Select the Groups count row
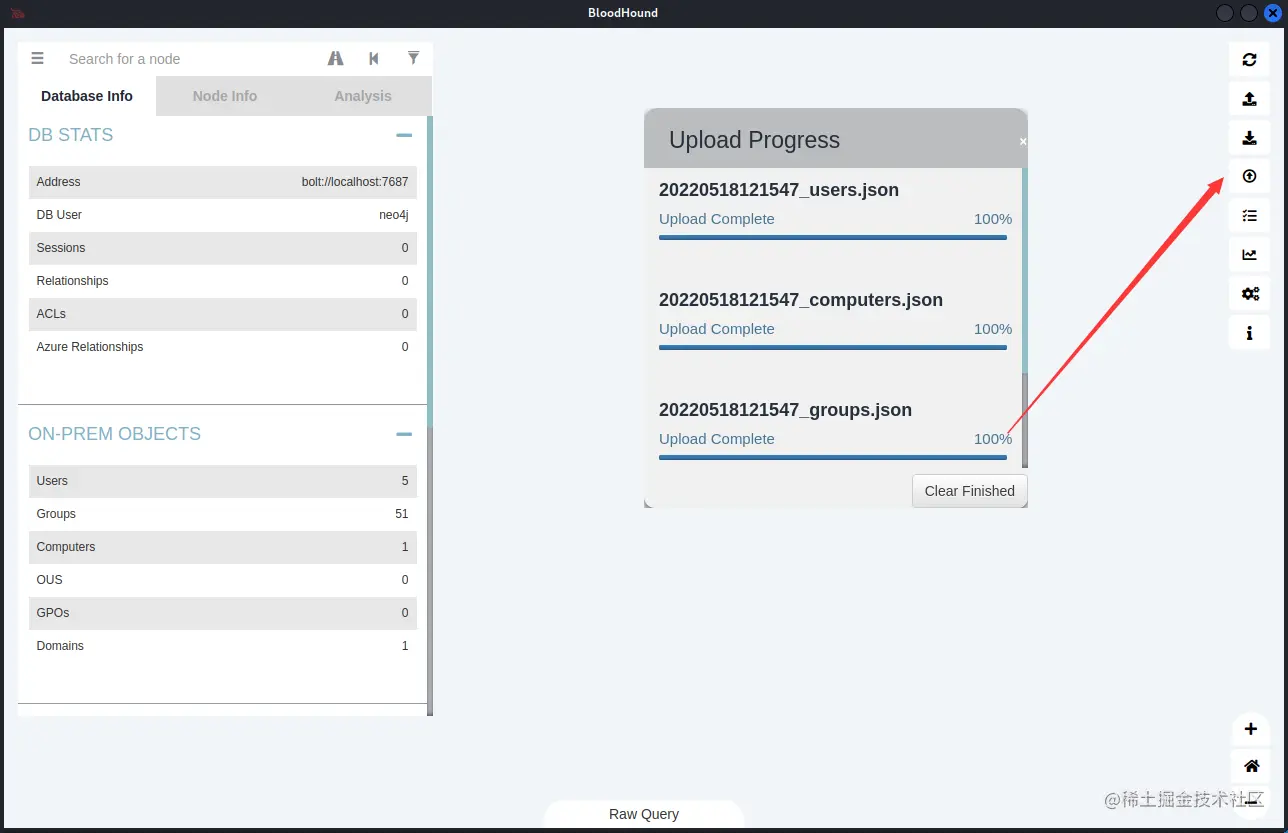The height and width of the screenshot is (833, 1288). (223, 514)
